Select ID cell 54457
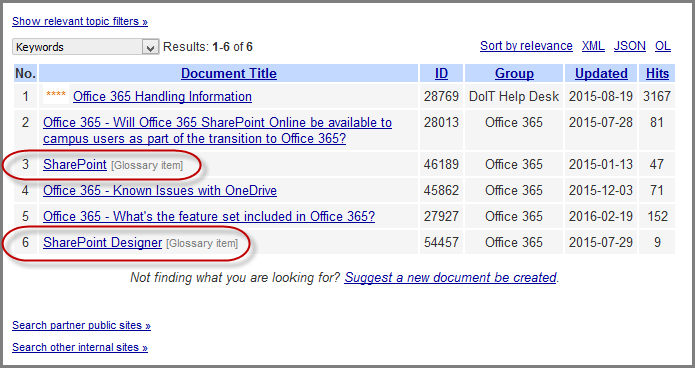695x368 pixels. [441, 243]
